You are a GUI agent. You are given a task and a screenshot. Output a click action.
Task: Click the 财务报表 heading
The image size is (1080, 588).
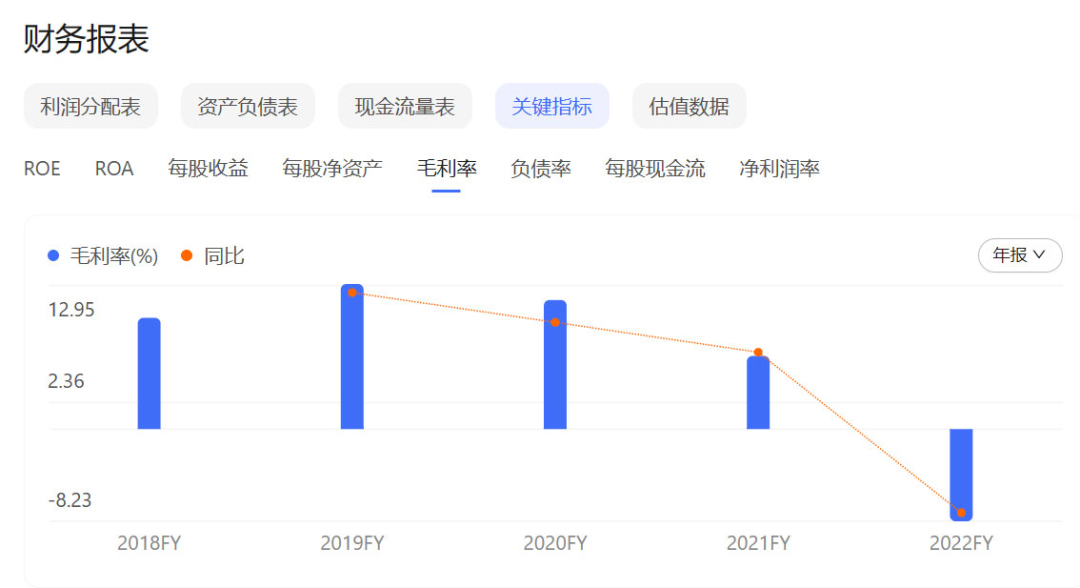tap(86, 39)
